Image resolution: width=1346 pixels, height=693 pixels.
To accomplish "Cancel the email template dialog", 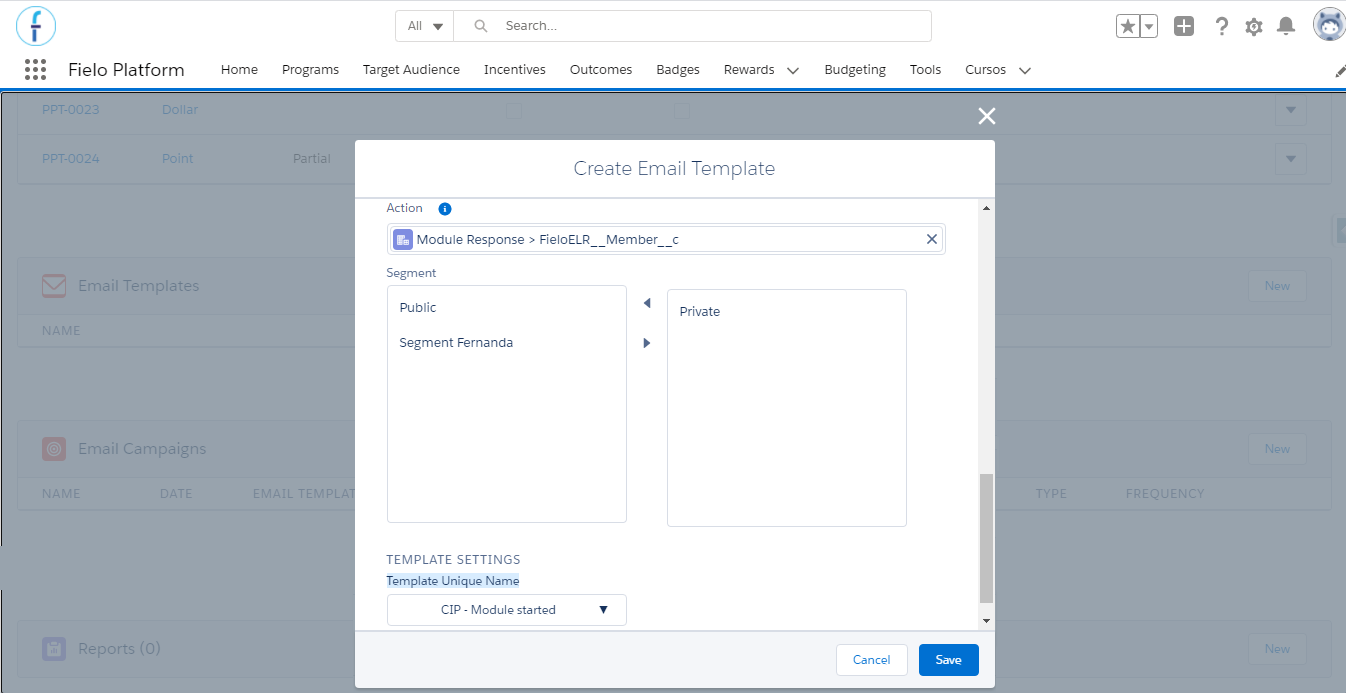I will [x=871, y=660].
